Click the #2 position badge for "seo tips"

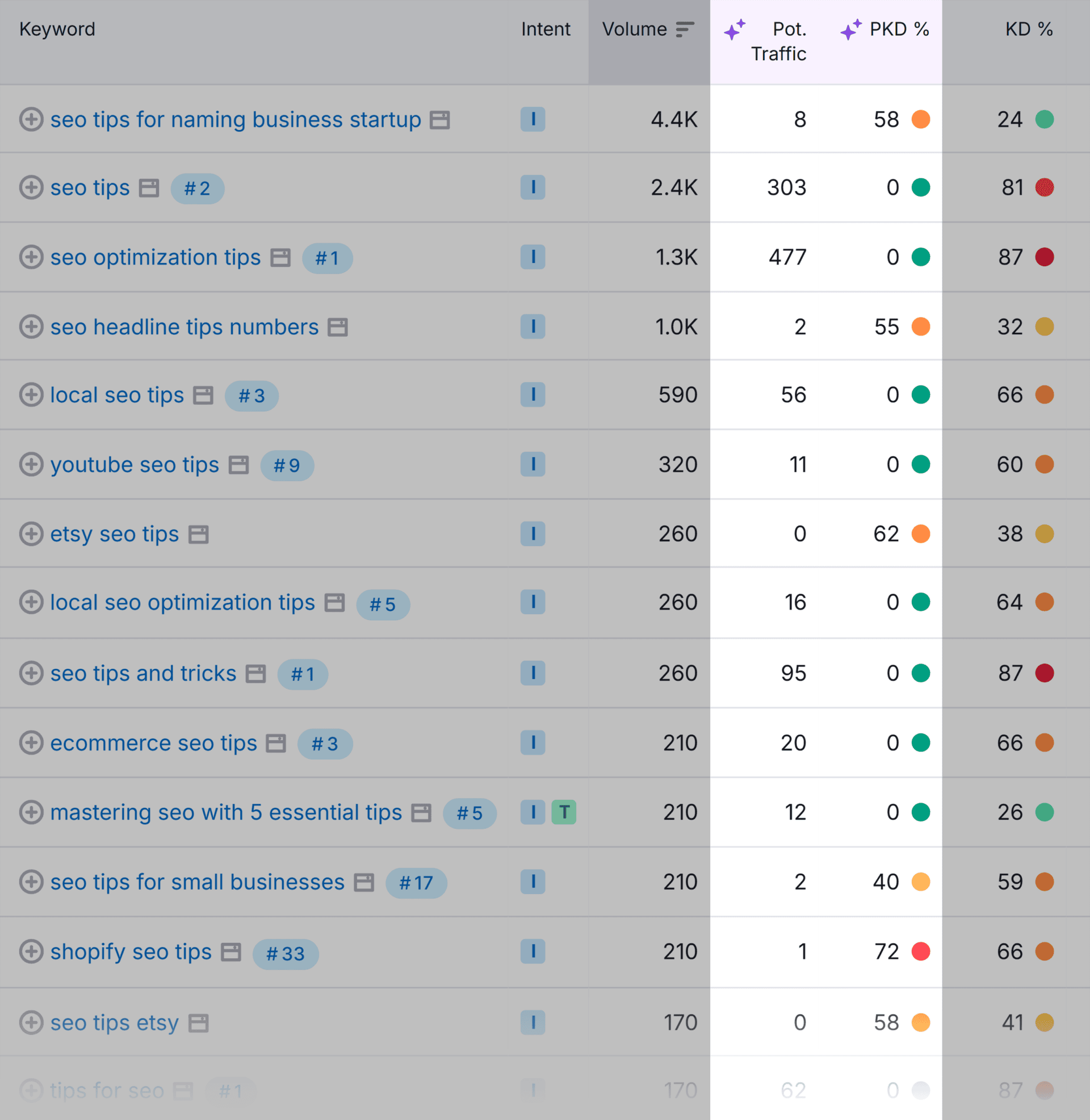[x=198, y=188]
